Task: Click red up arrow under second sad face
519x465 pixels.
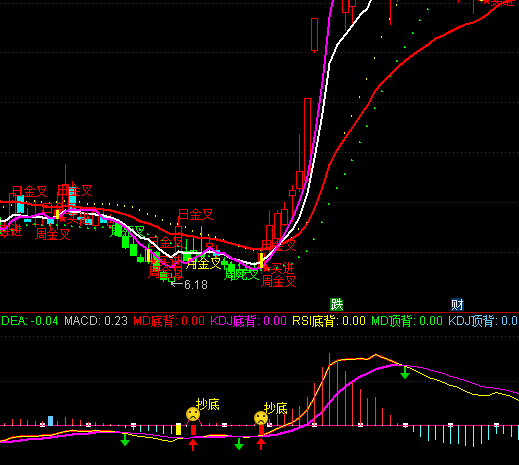Action: pyautogui.click(x=261, y=444)
